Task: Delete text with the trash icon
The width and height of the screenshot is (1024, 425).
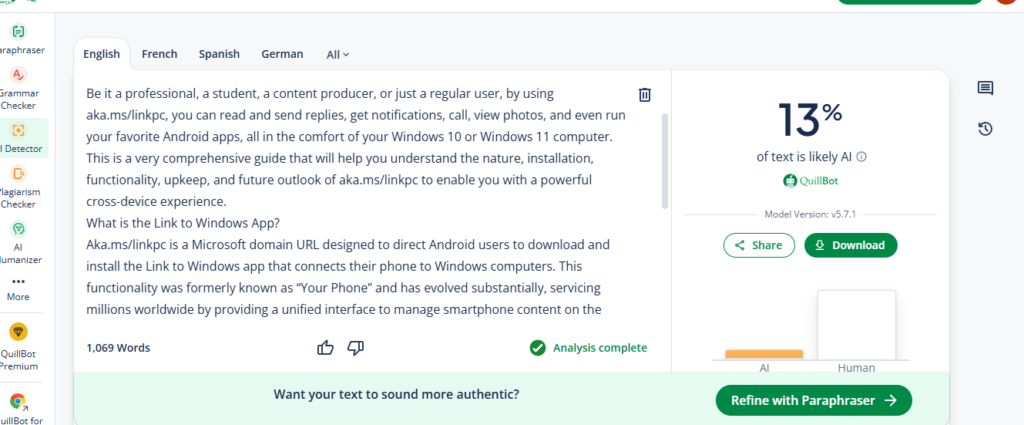Action: click(x=645, y=94)
